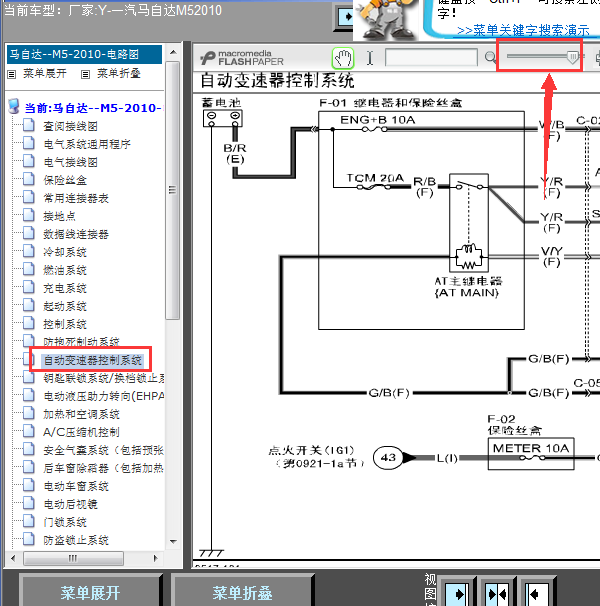This screenshot has width=600, height=606.
Task: Click the bottom view button with right arrow
Action: 457,594
